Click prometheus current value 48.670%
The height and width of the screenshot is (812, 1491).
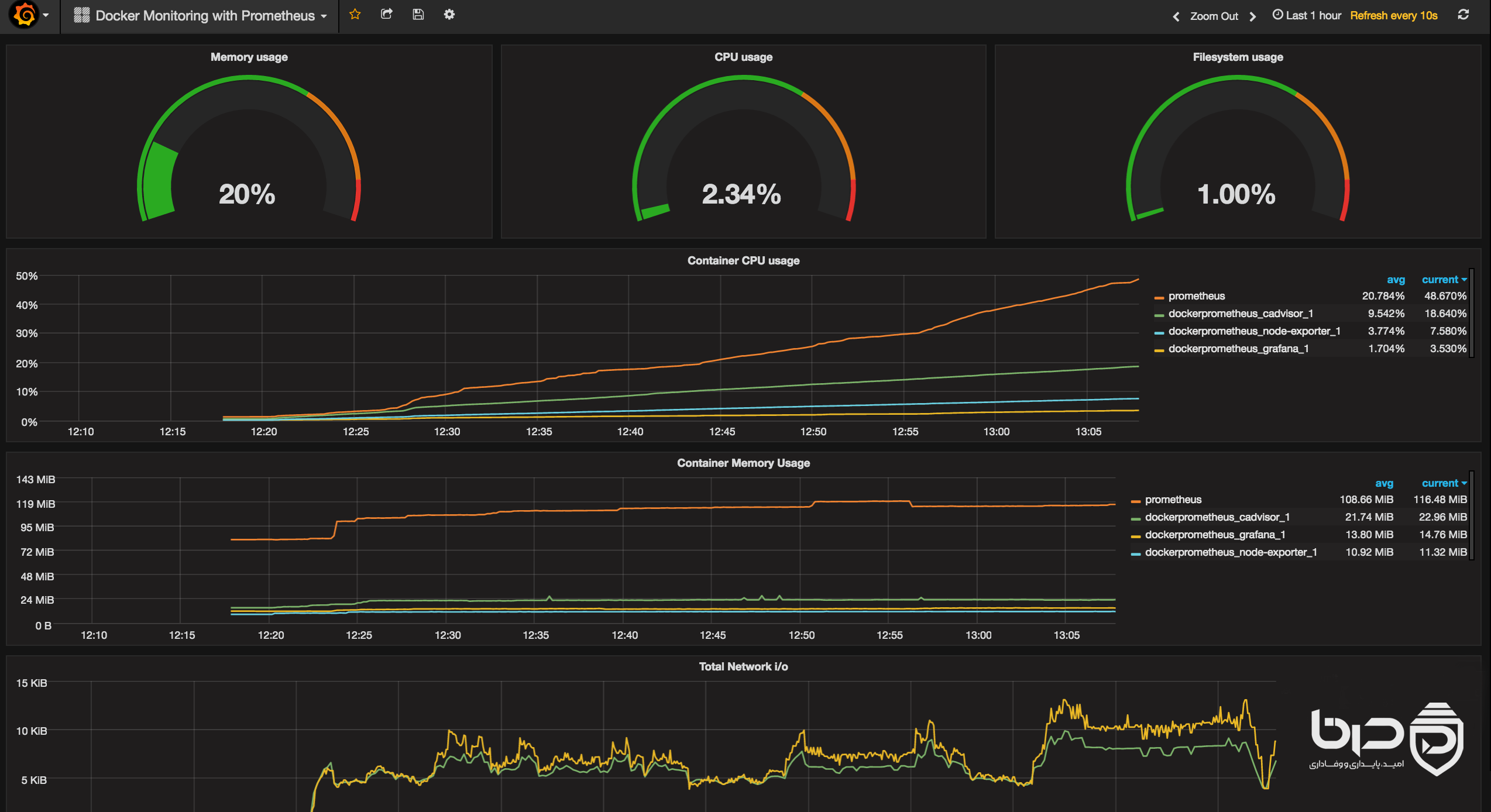1445,296
